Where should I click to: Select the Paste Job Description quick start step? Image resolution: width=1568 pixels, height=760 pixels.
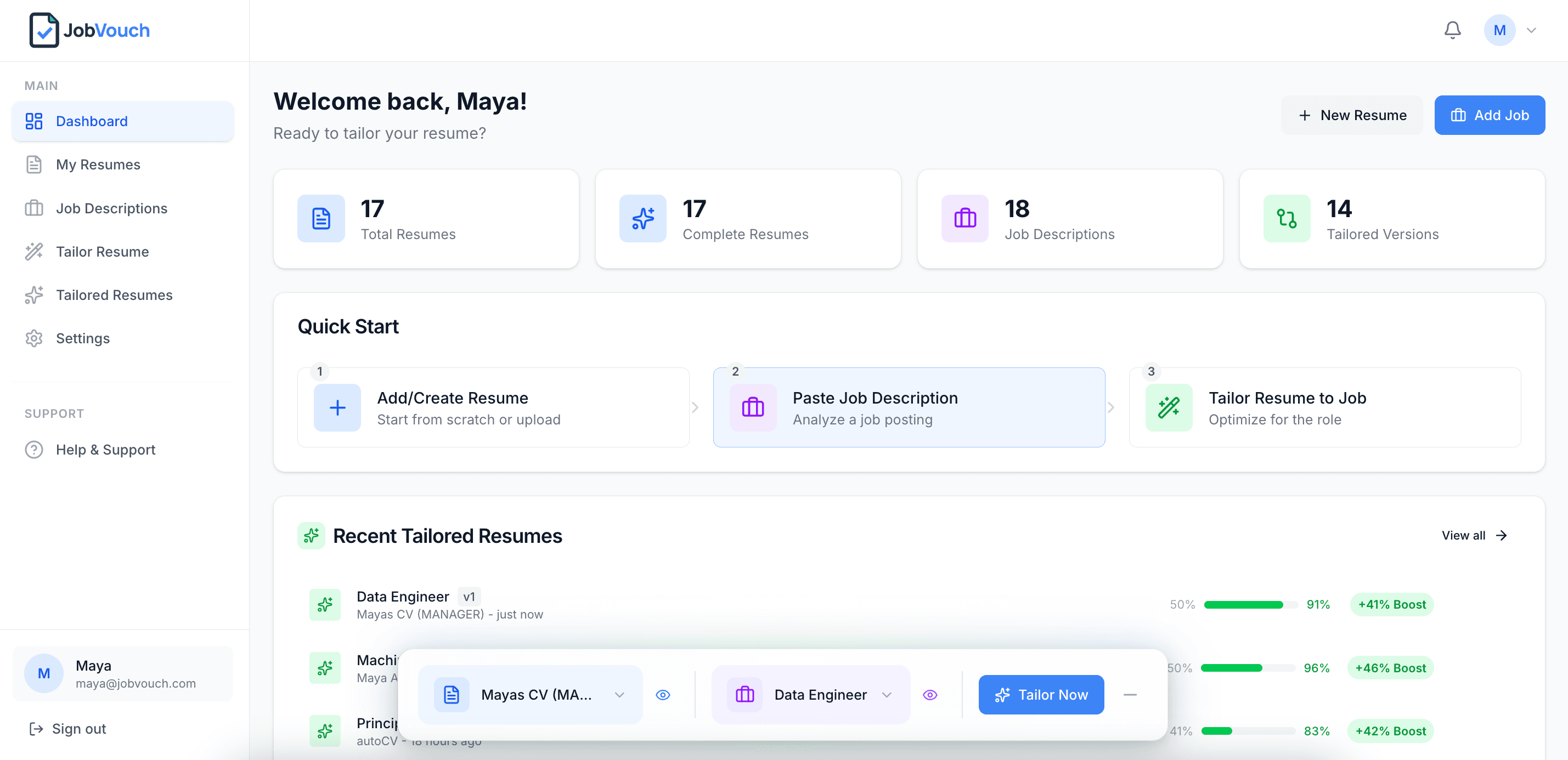909,407
